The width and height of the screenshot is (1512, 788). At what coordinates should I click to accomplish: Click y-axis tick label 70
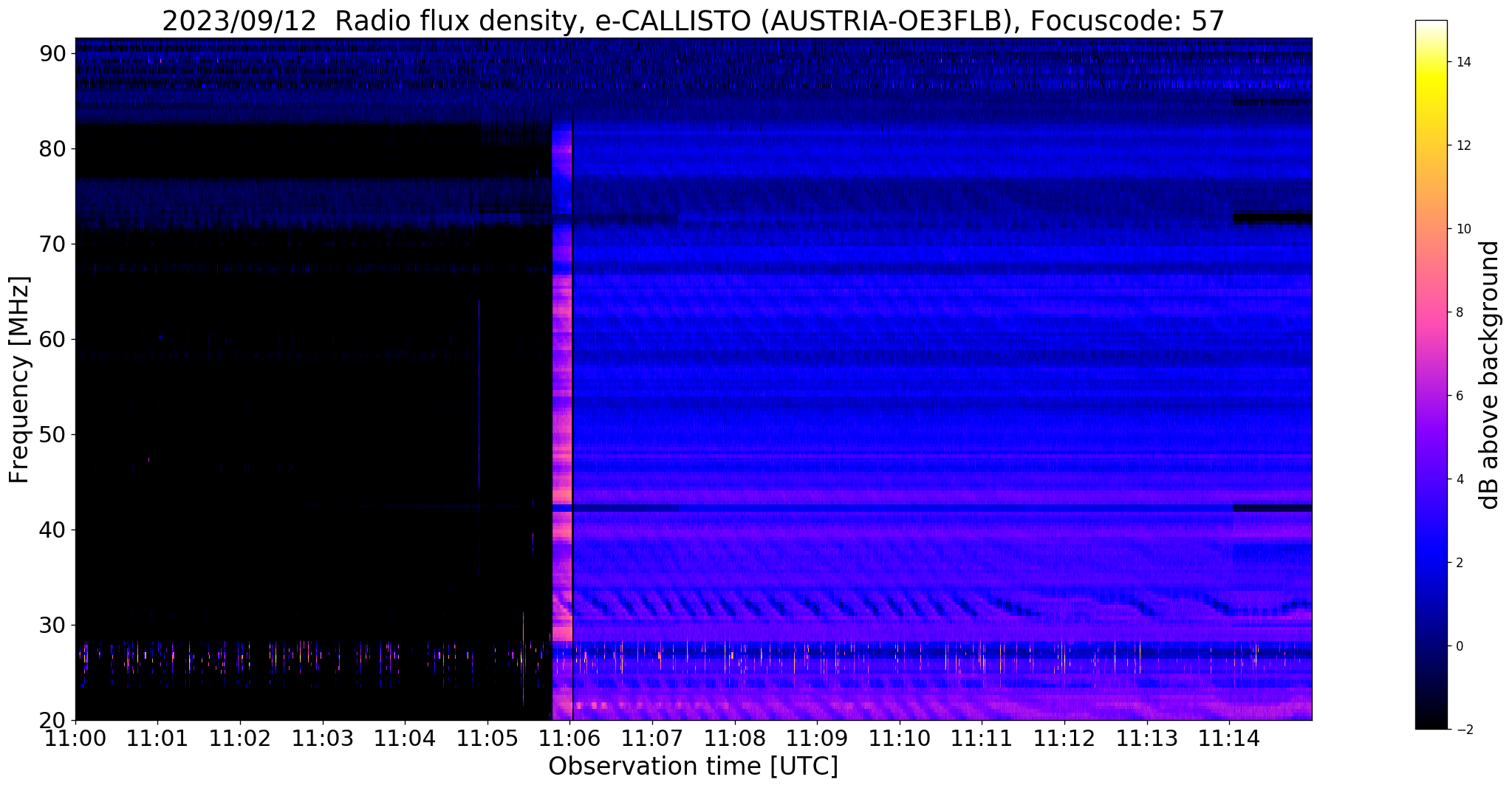coord(54,244)
